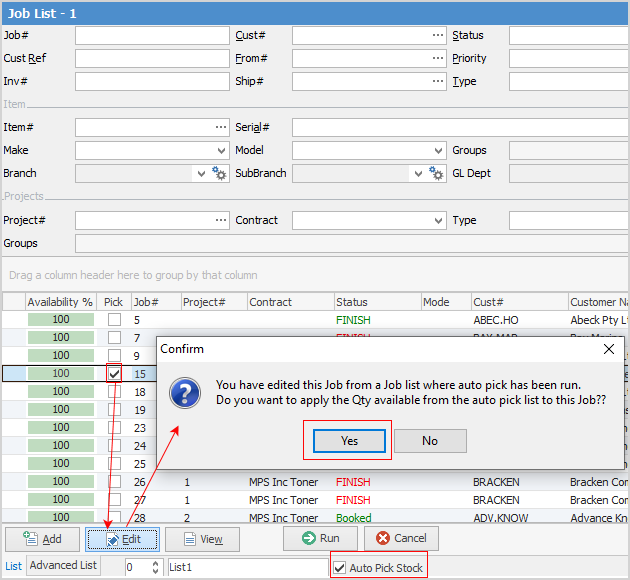The image size is (630, 580).
Task: Click the Cust# ellipsis lookup icon
Action: (x=437, y=36)
